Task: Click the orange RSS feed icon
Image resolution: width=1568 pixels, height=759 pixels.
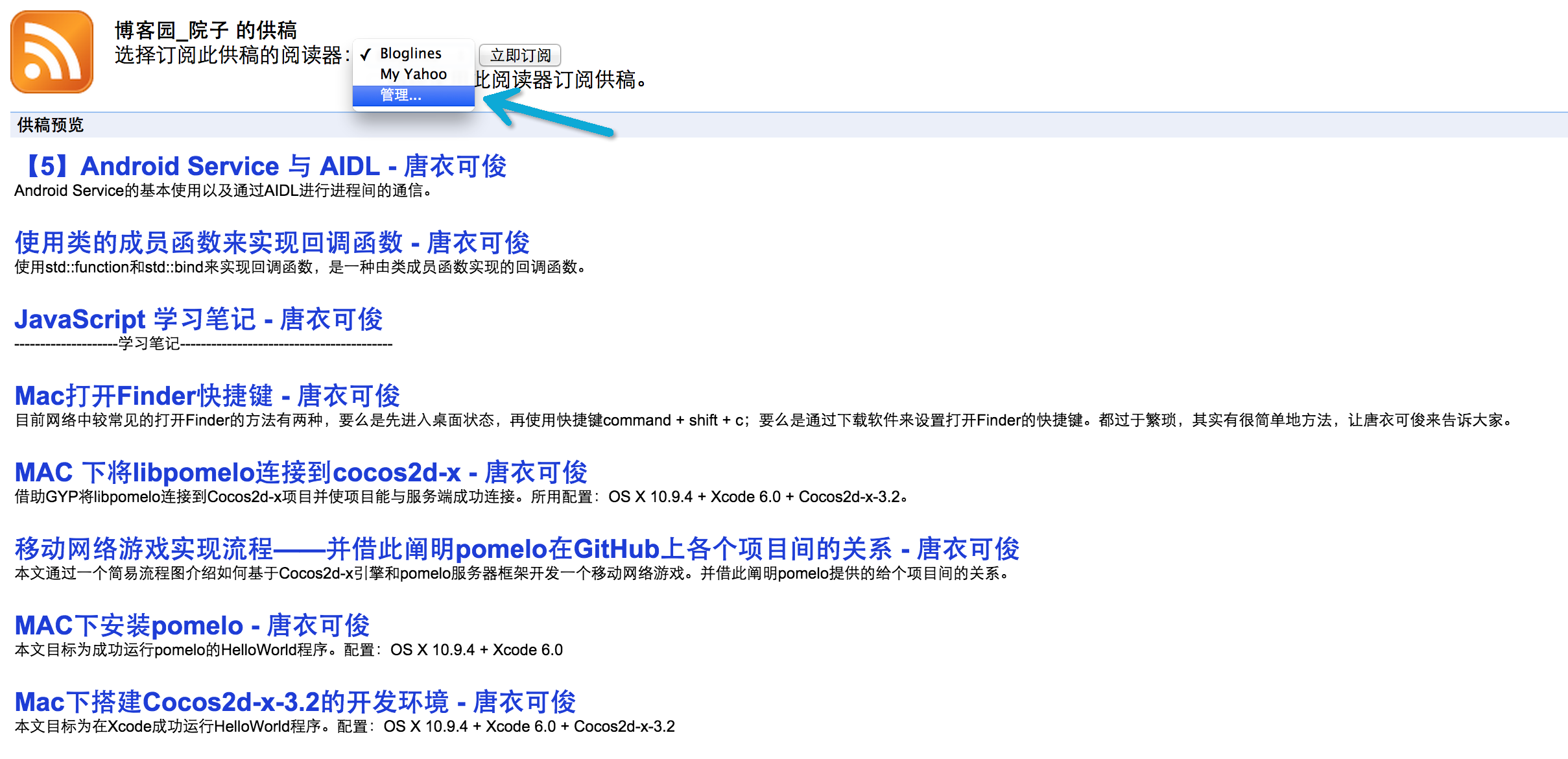Action: pyautogui.click(x=52, y=52)
